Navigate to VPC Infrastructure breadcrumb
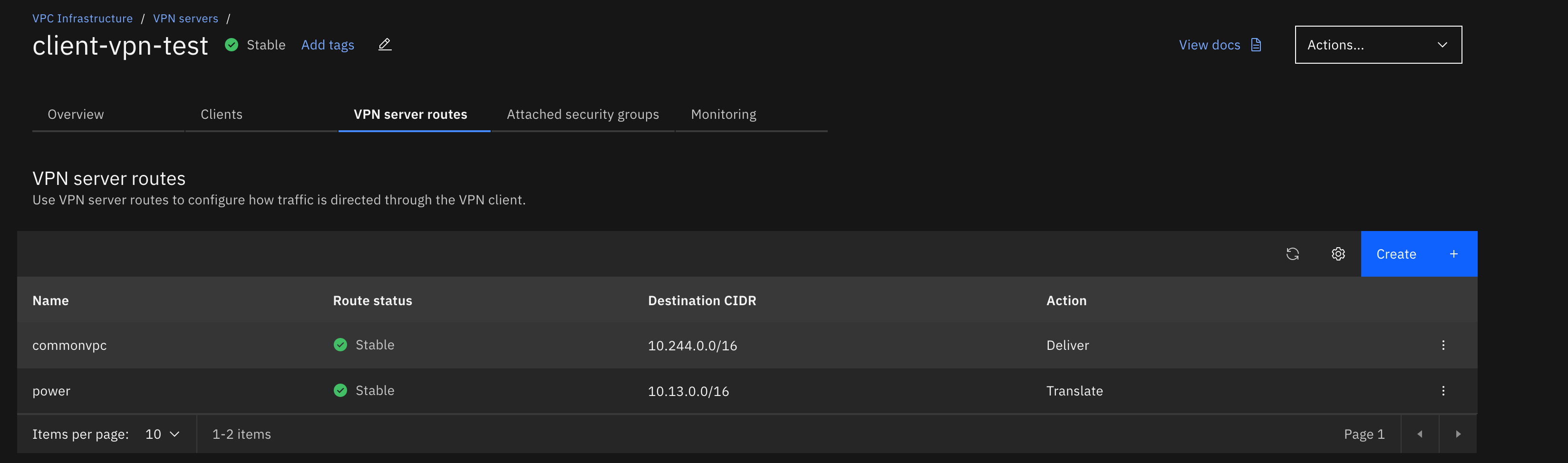1568x463 pixels. (x=82, y=18)
